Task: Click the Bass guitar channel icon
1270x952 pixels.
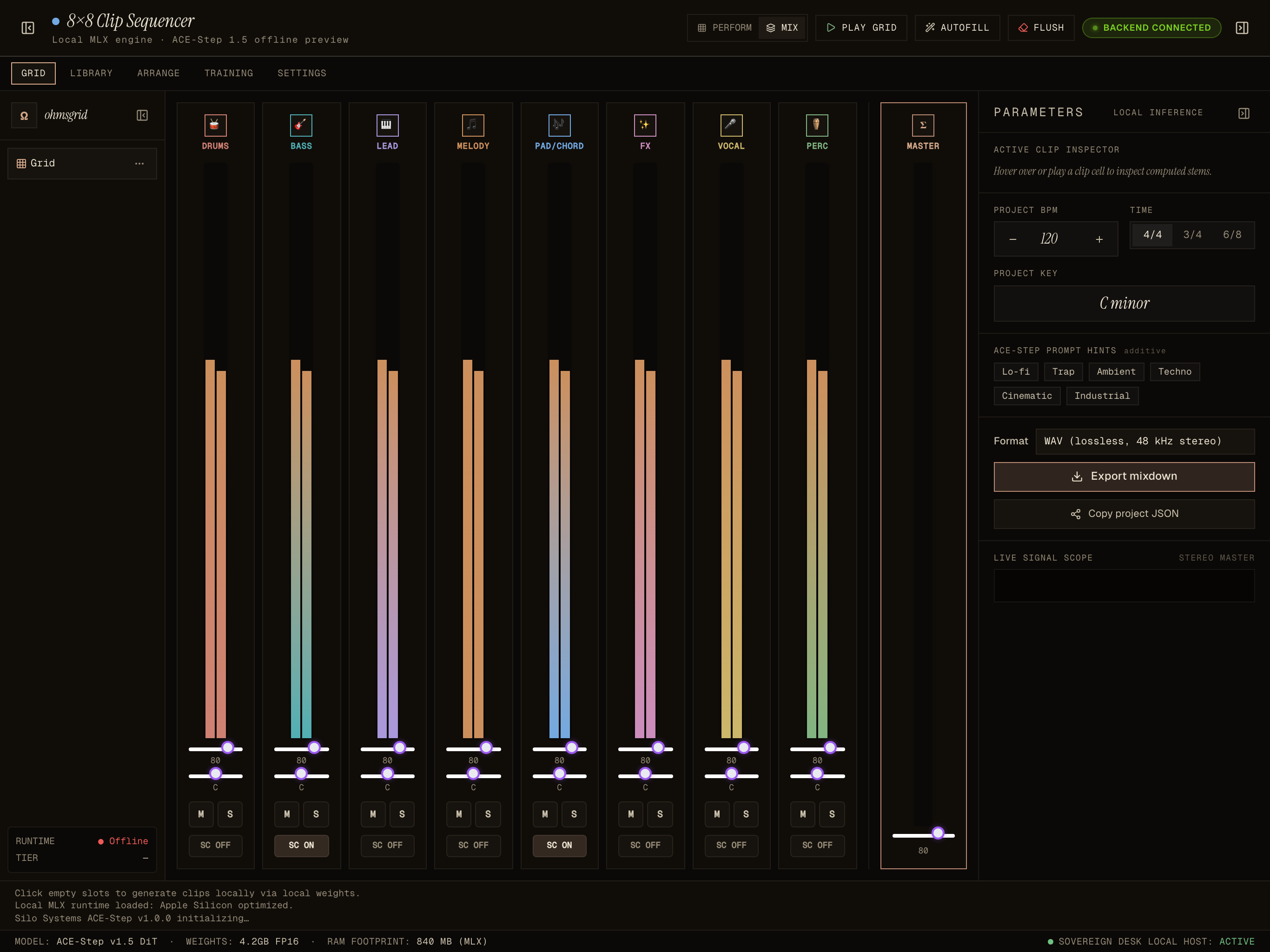Action: [301, 125]
